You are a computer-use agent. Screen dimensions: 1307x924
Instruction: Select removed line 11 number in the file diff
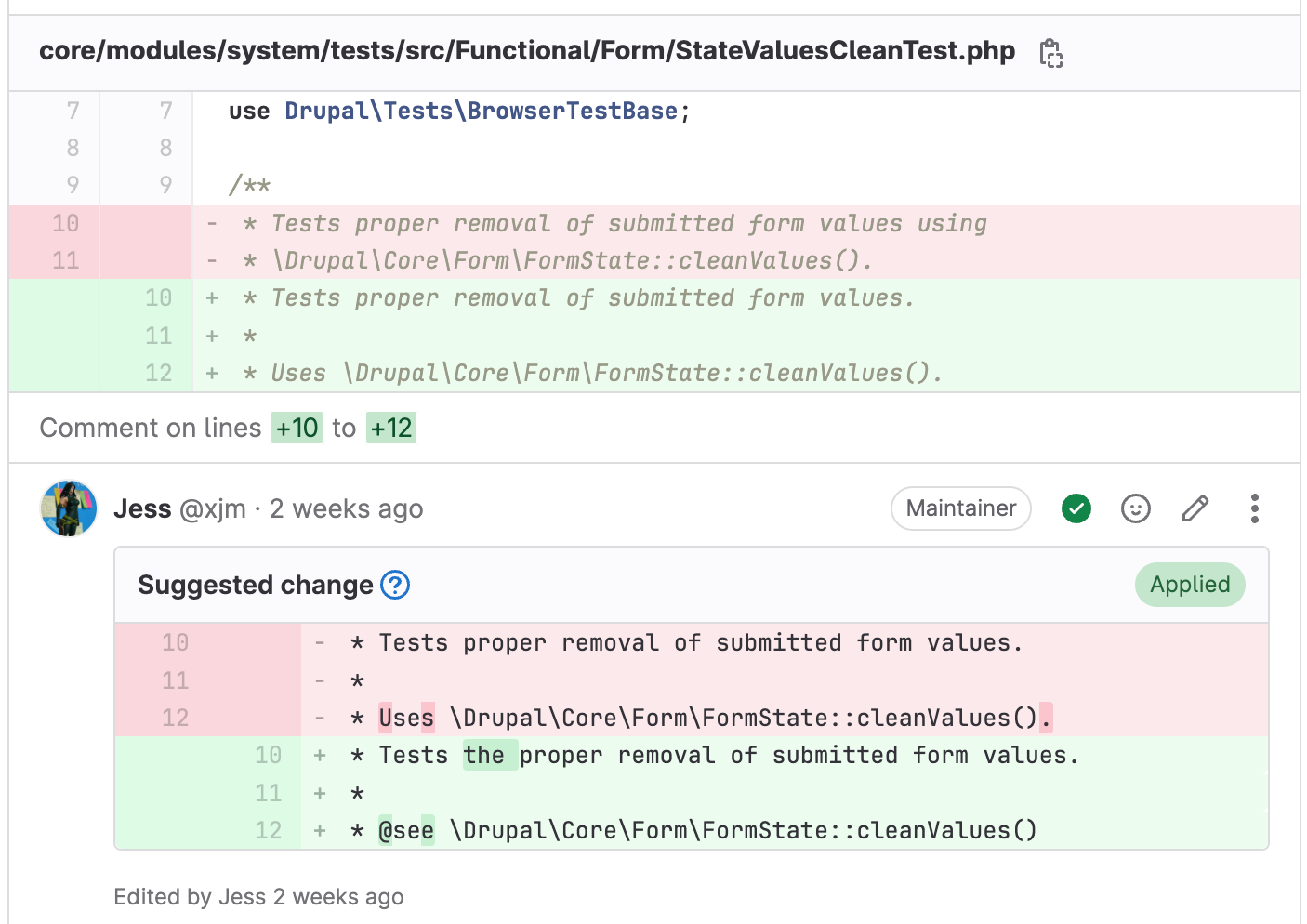(x=65, y=260)
